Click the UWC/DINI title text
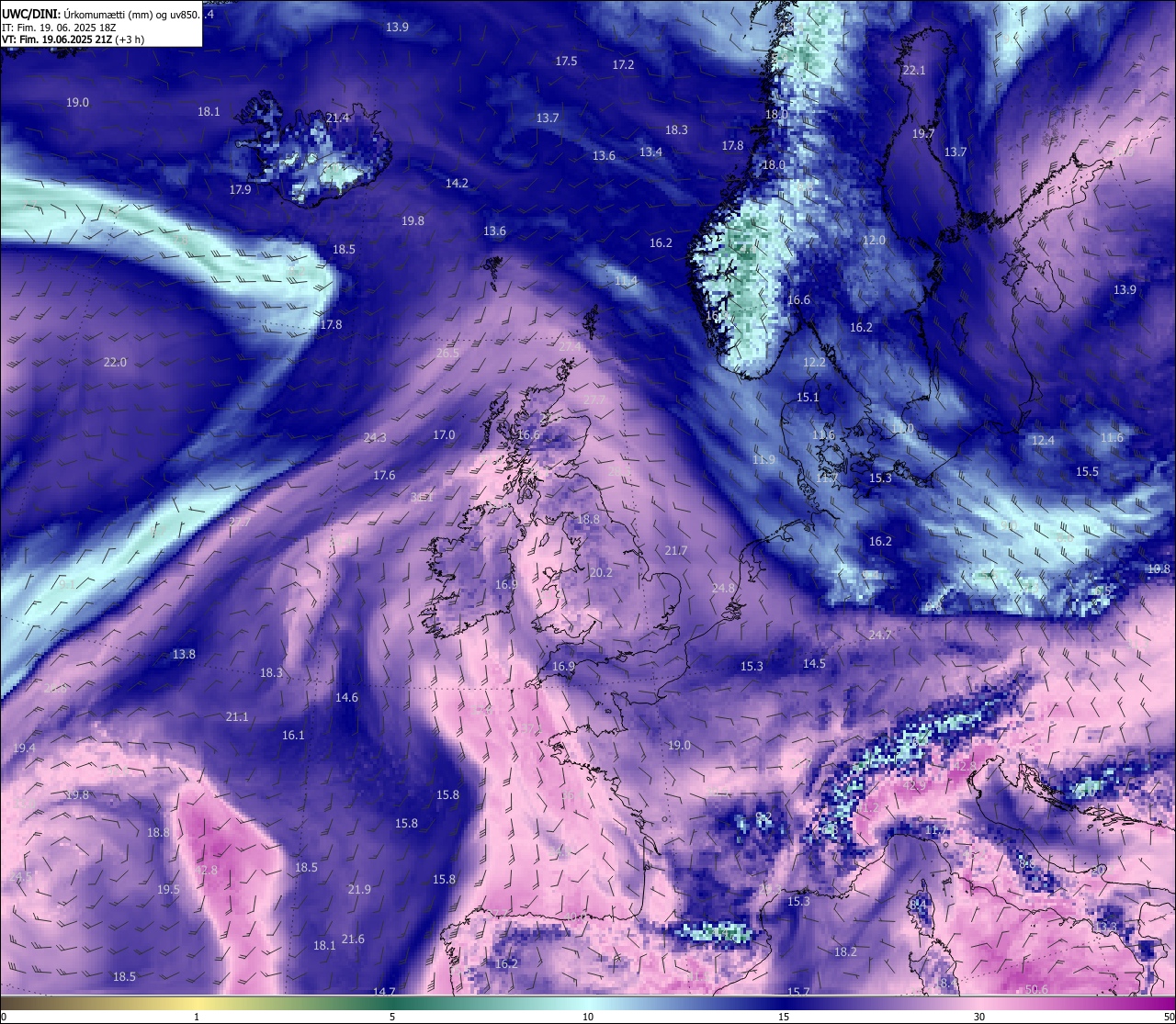Screen dimensions: 1176x1024 point(100,15)
